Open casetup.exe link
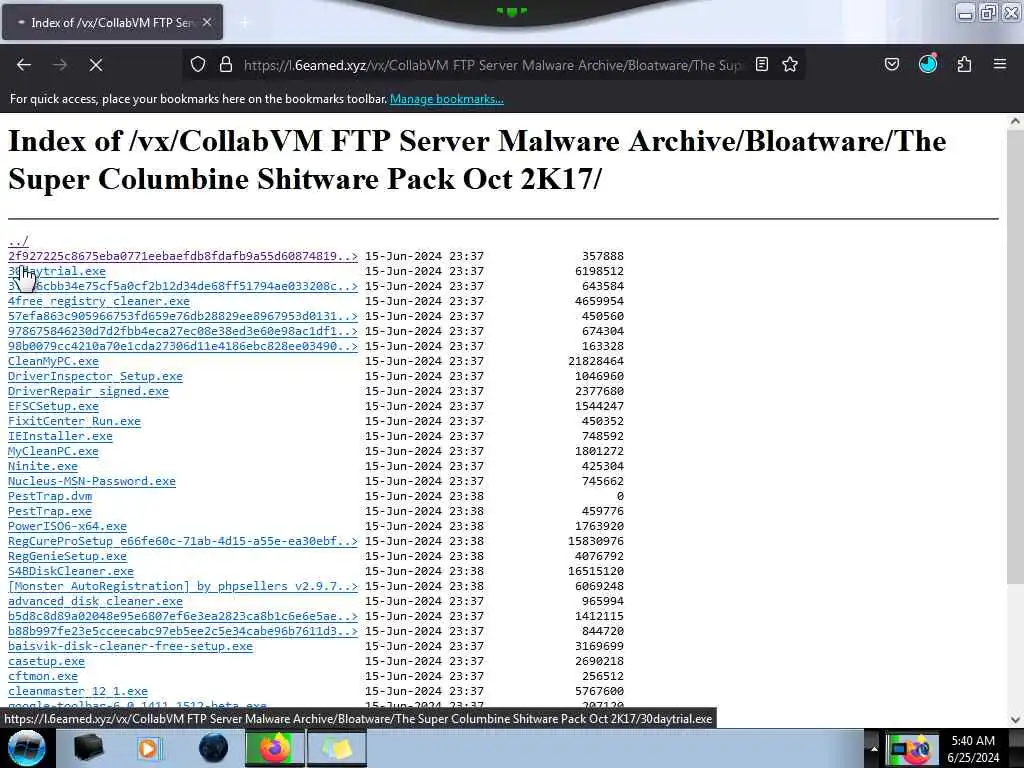 (x=46, y=662)
